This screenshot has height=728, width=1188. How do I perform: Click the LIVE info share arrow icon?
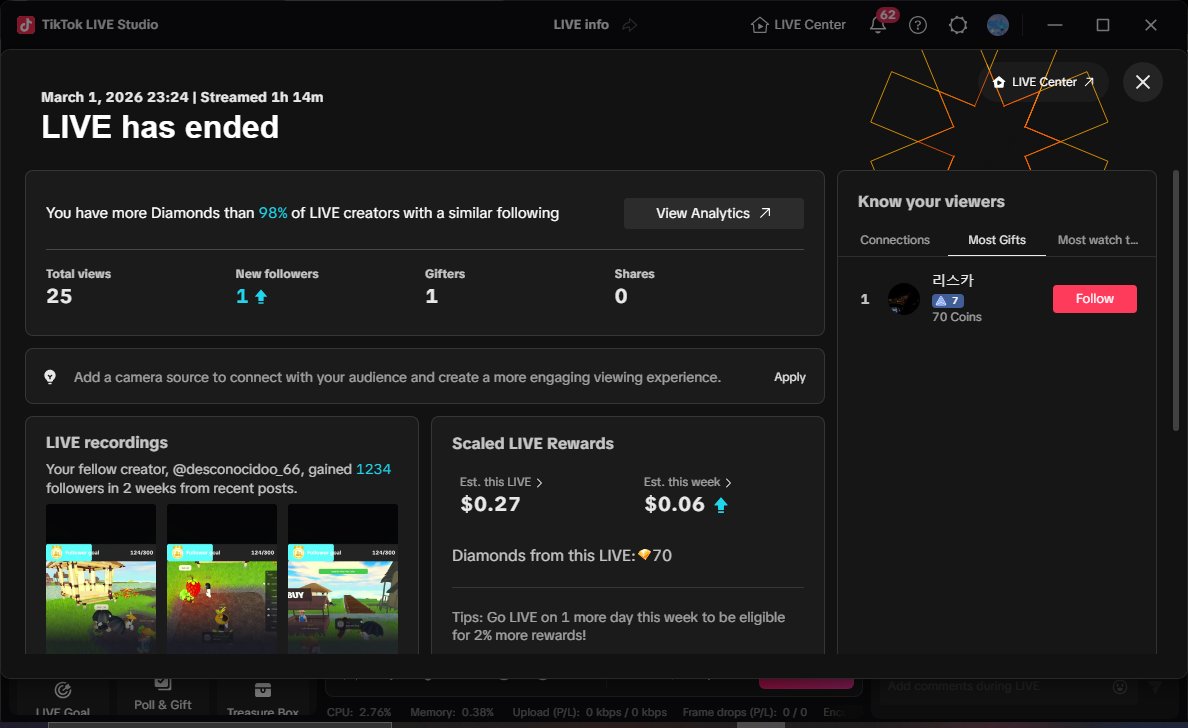pos(630,25)
